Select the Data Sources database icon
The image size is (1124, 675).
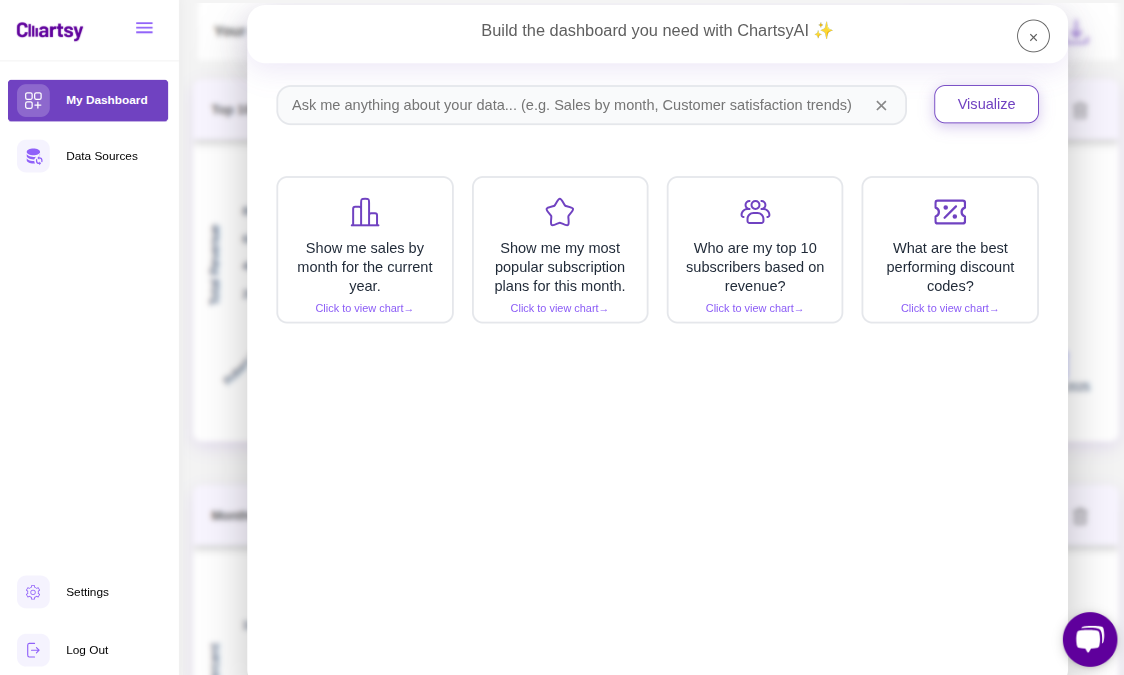(33, 156)
